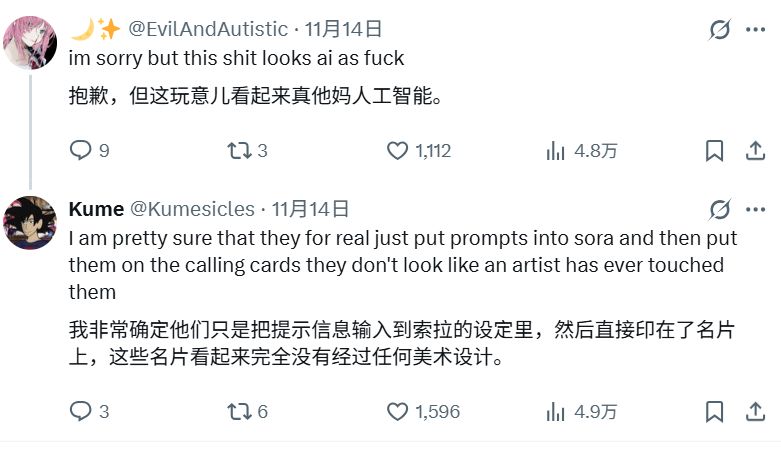The height and width of the screenshot is (450, 781).
Task: Open more options menu on Kume's tweet
Action: [x=755, y=209]
